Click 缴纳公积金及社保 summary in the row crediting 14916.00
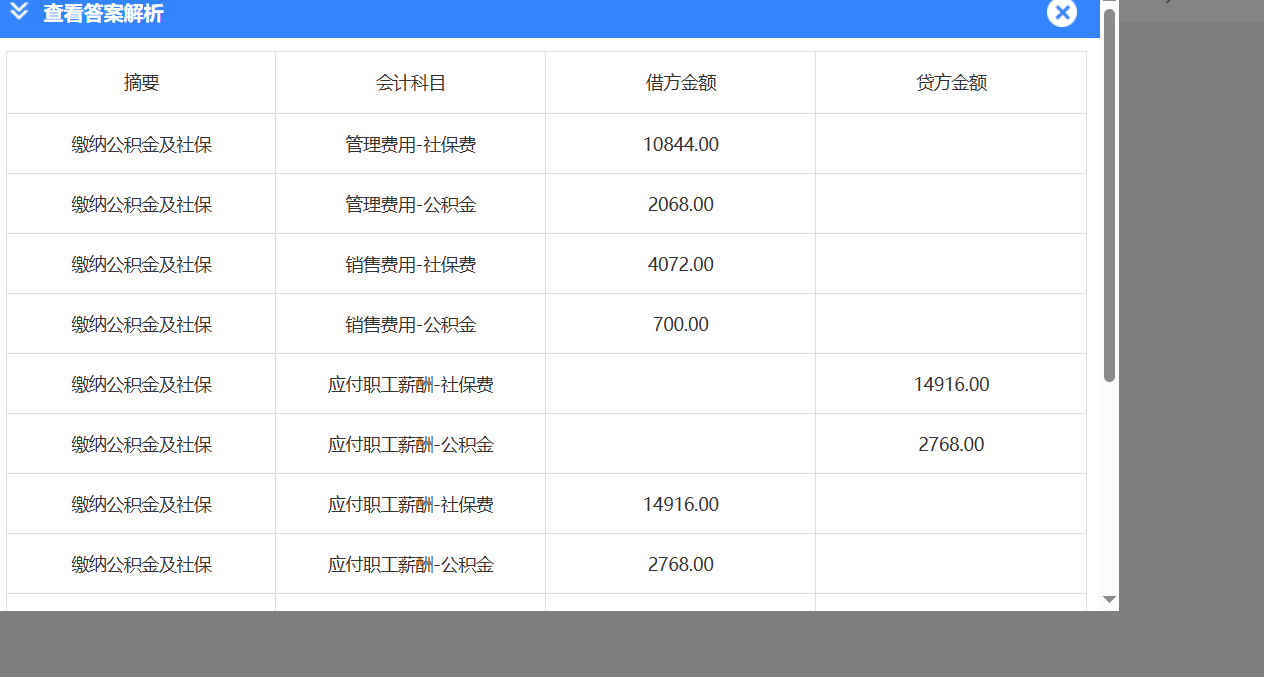The image size is (1264, 677). pyautogui.click(x=141, y=385)
